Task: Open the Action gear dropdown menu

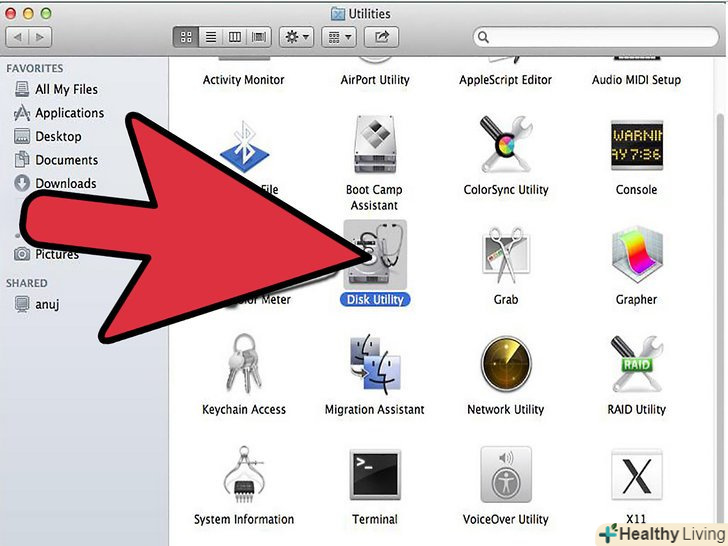Action: (x=297, y=37)
